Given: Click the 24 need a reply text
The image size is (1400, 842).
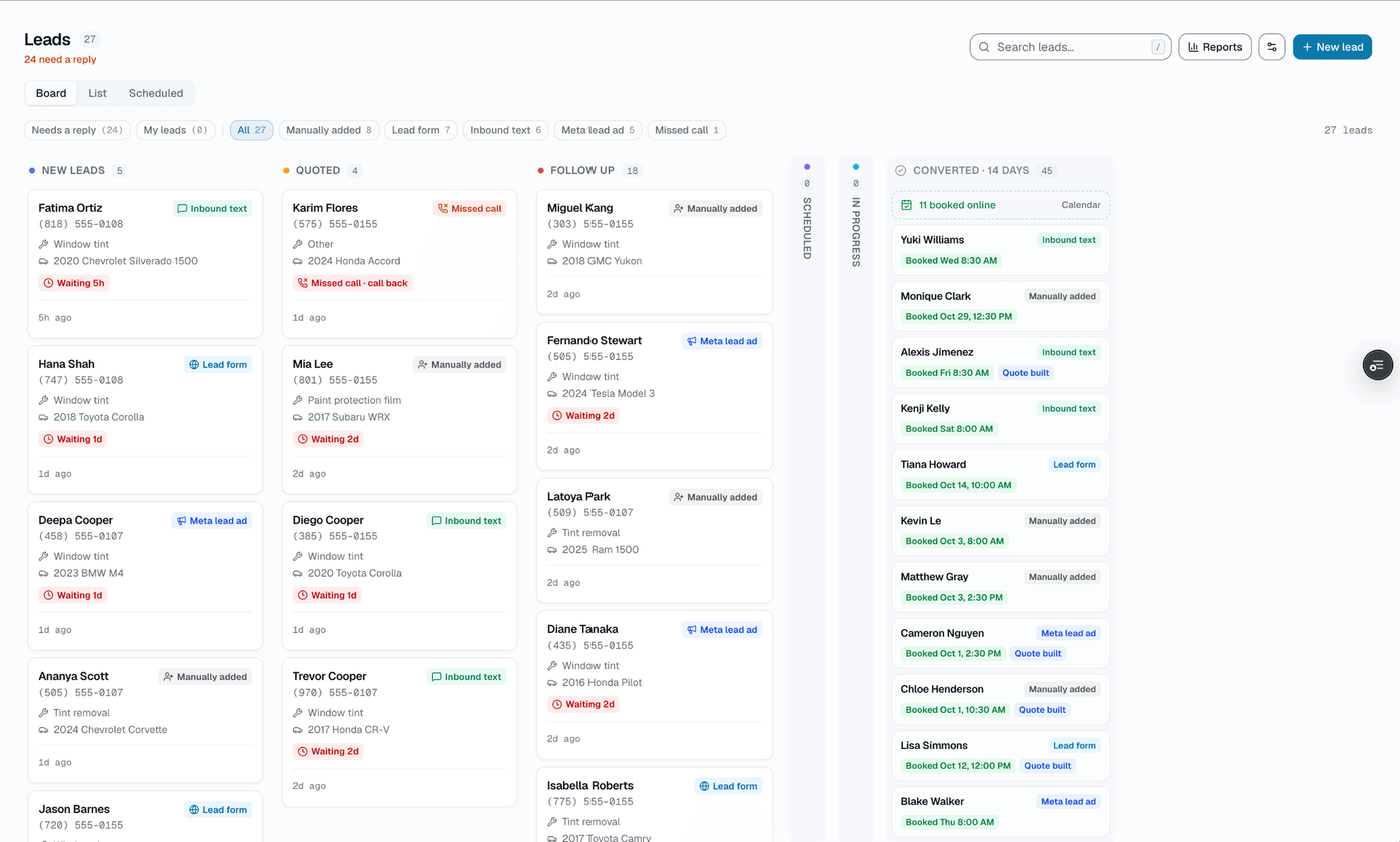Looking at the screenshot, I should [x=60, y=59].
